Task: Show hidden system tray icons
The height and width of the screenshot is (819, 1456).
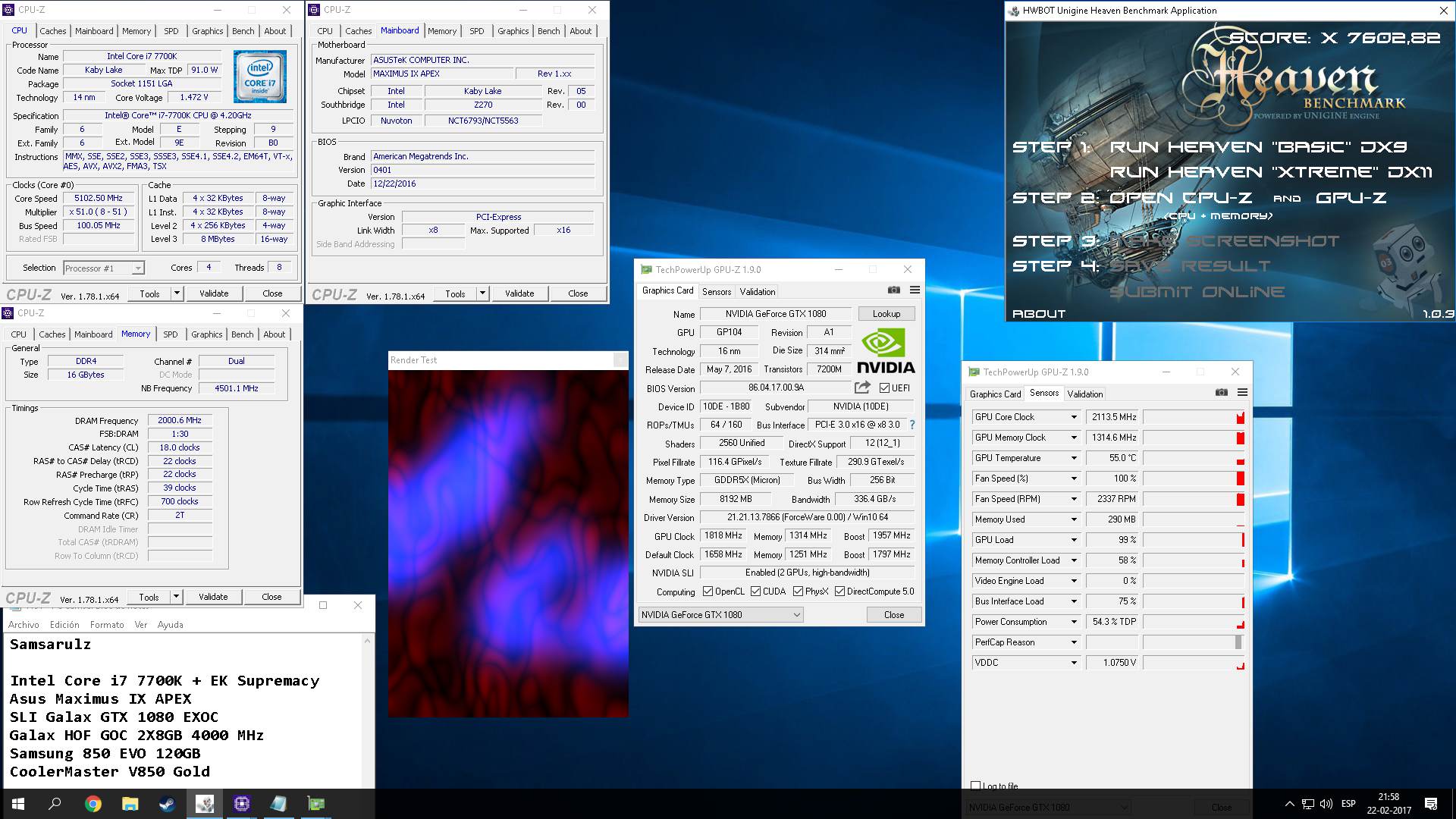Action: 1289,804
